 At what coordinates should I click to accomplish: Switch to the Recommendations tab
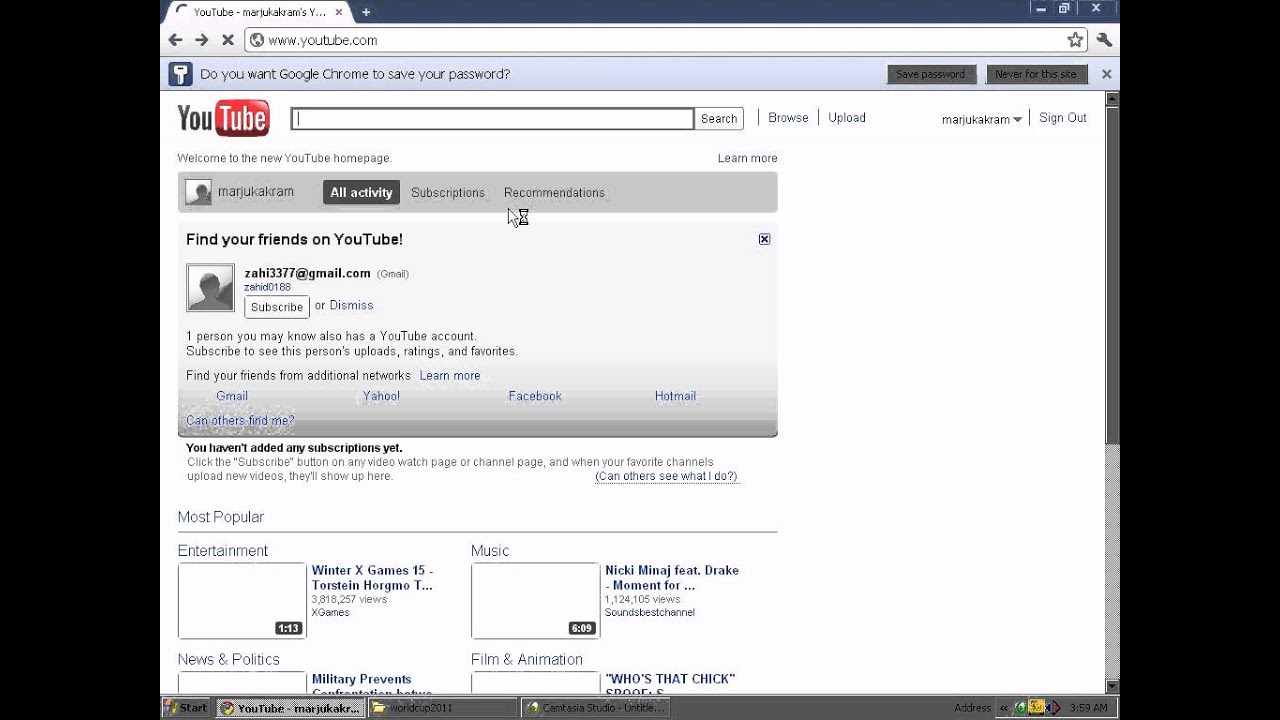(x=554, y=192)
